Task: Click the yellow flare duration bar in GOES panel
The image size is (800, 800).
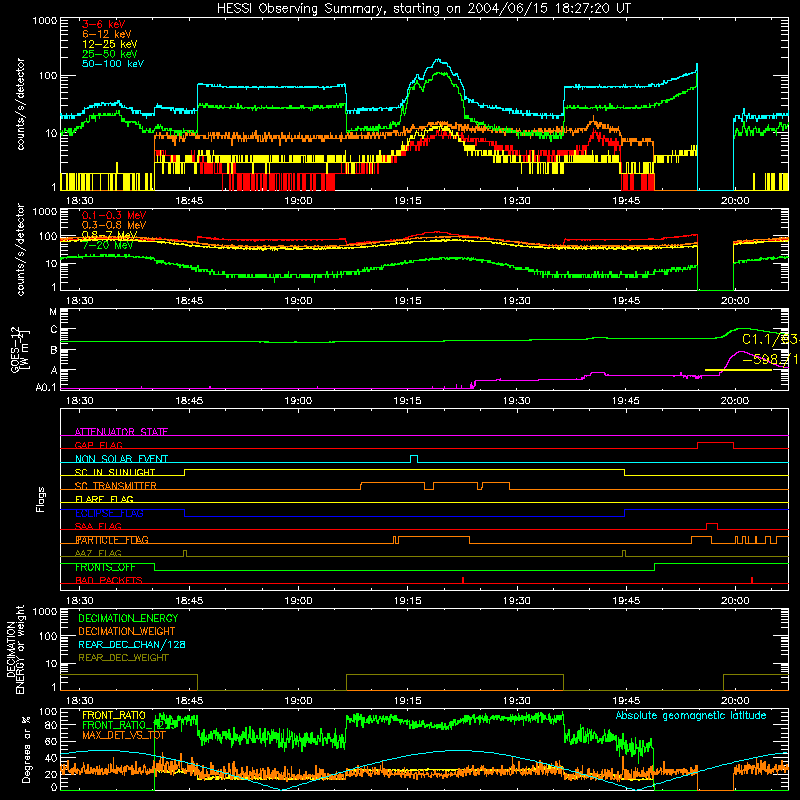Action: [x=738, y=370]
